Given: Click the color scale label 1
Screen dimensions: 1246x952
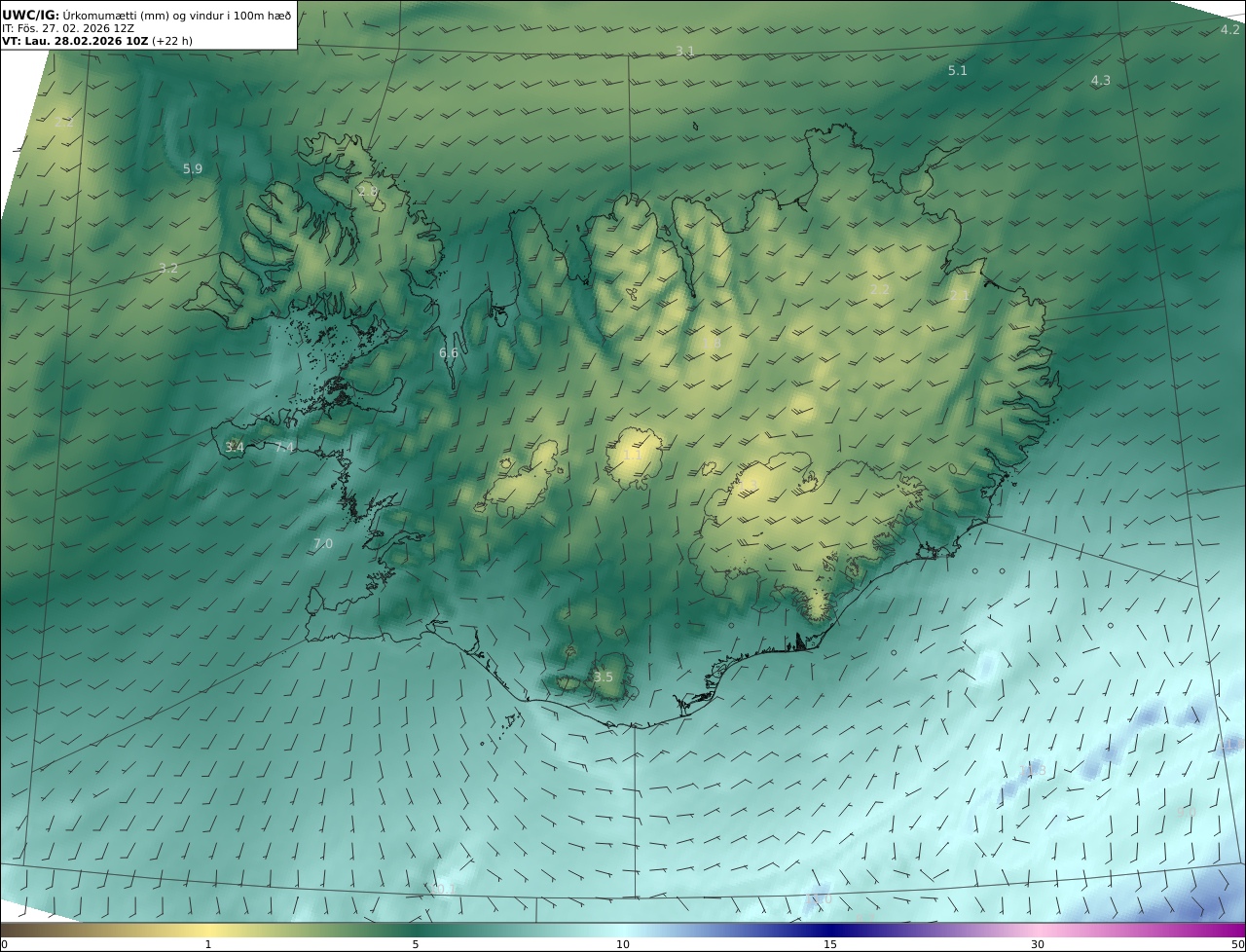Looking at the screenshot, I should 208,944.
